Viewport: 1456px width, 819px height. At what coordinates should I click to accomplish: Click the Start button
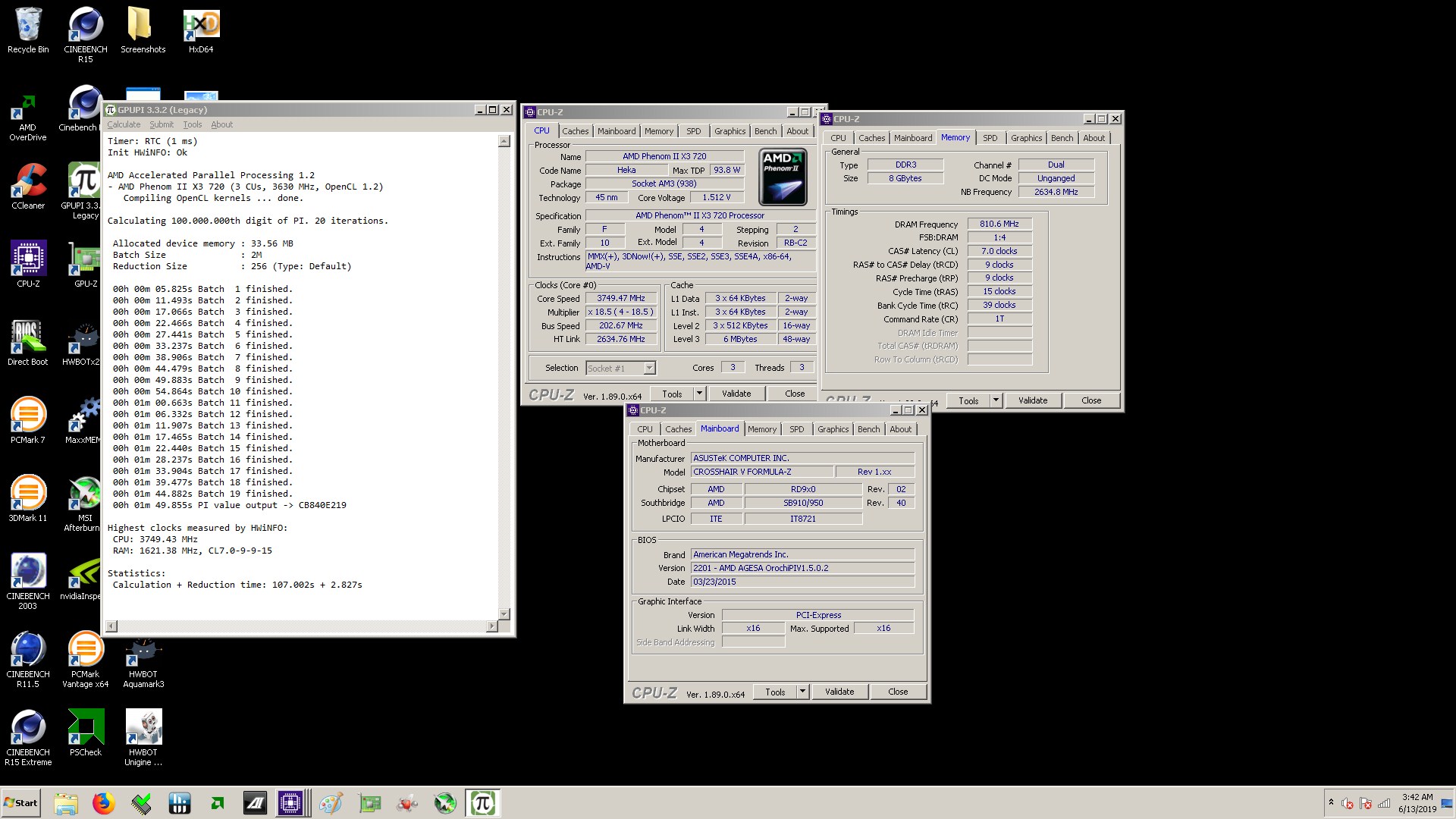click(x=21, y=803)
